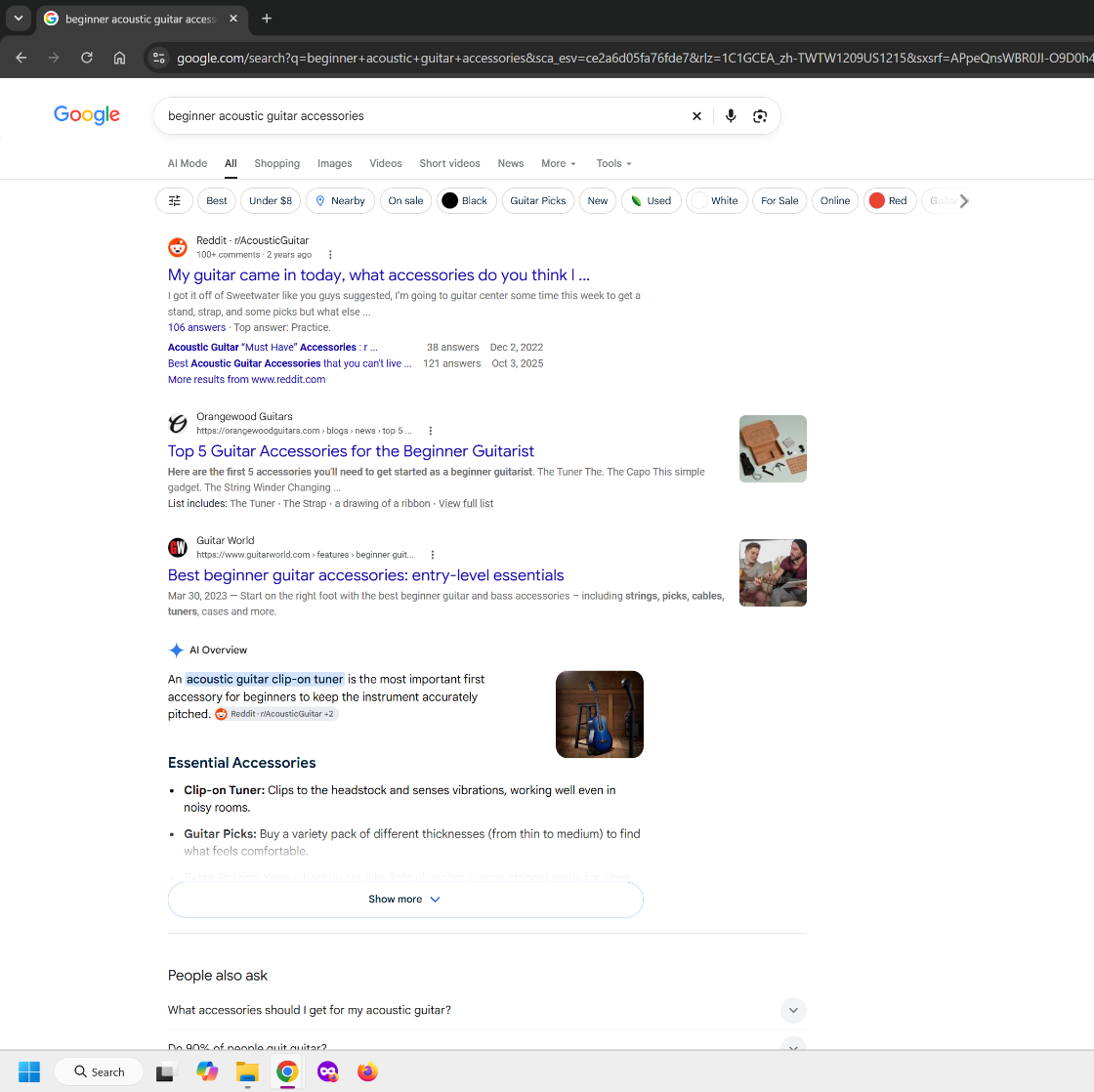This screenshot has width=1094, height=1092.
Task: Open the Reddit 'My guitar came in today' result
Action: (x=379, y=274)
